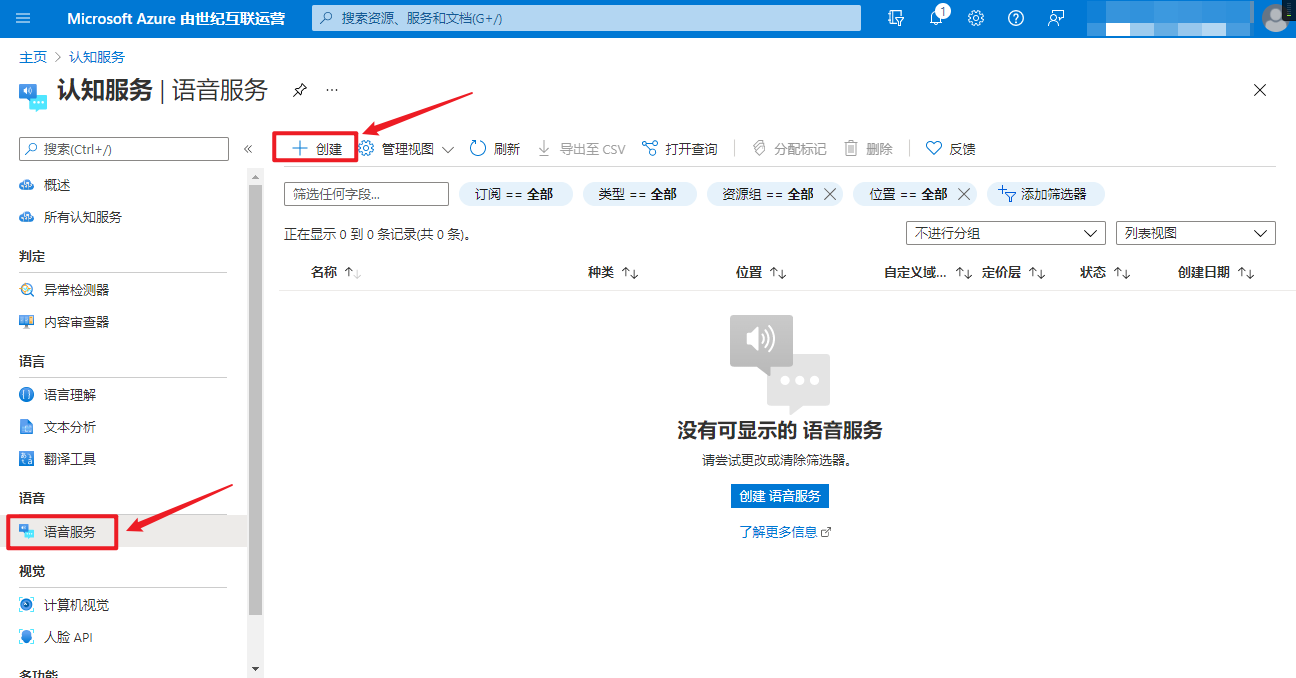Open help question mark icon
The height and width of the screenshot is (678, 1296).
pos(1016,18)
